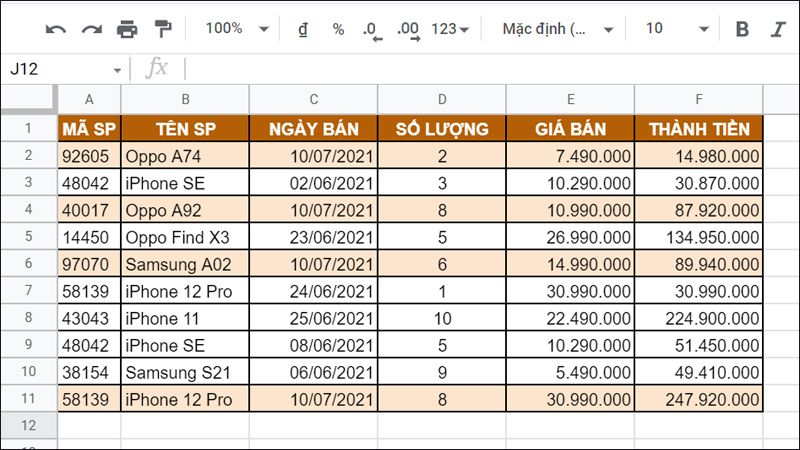
Task: Format as currency with đ icon
Action: tap(303, 29)
